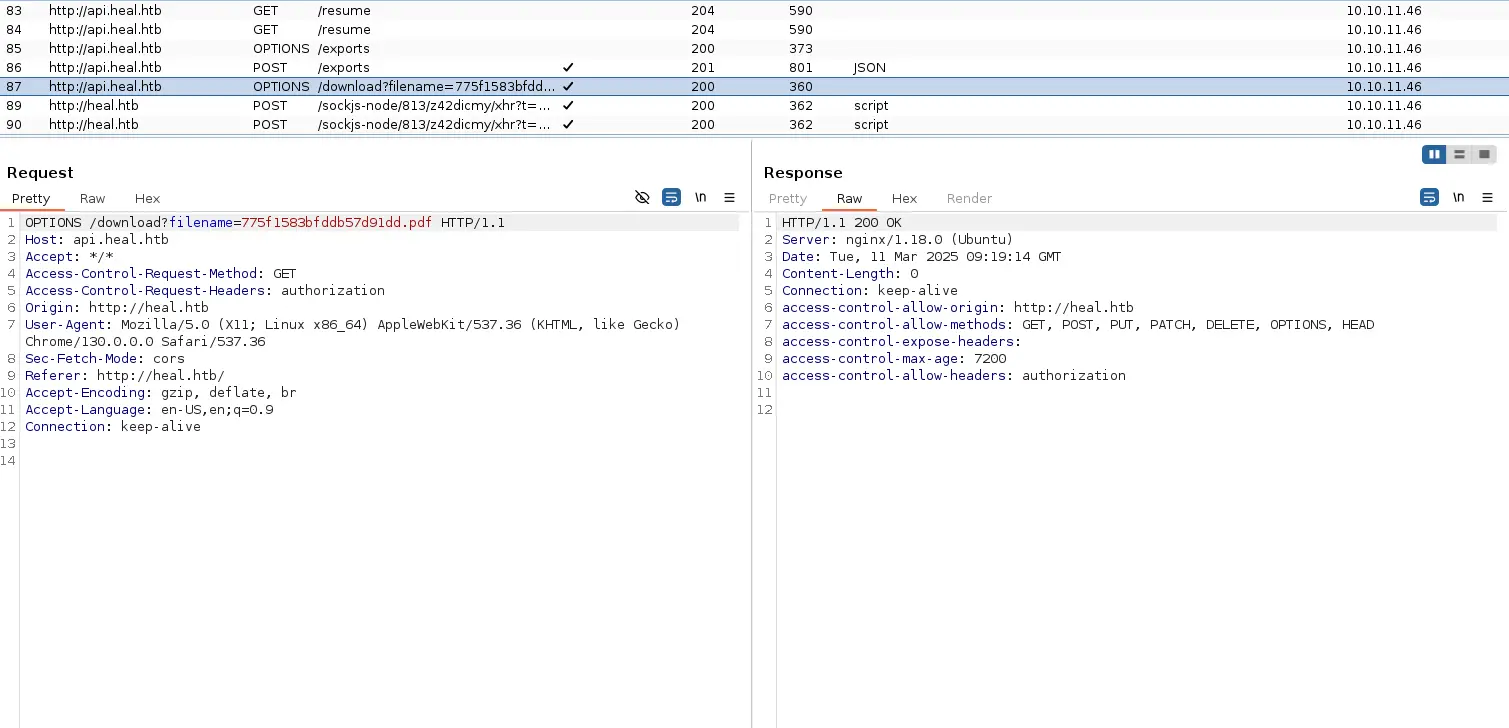Select history row 86 POST /exports
The height and width of the screenshot is (728, 1509).
click(x=754, y=68)
